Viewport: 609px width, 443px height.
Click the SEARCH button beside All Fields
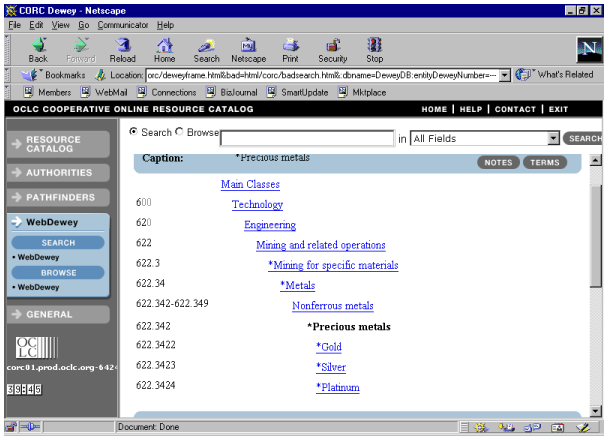point(582,139)
